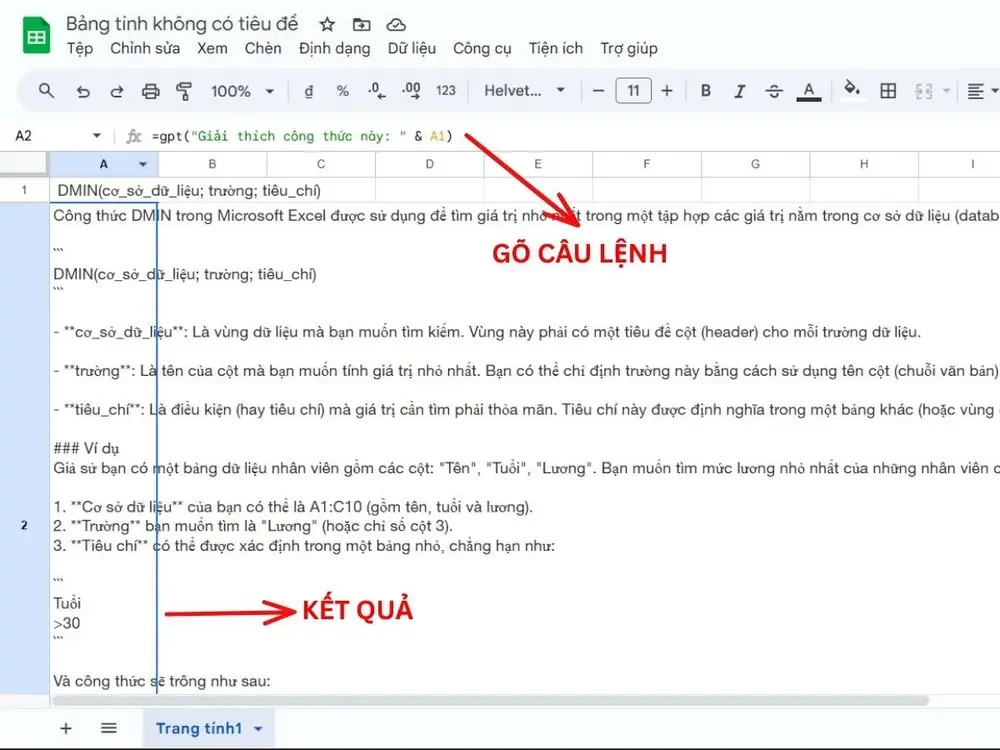The width and height of the screenshot is (1000, 750).
Task: Click the horizontal scrollbar
Action: (x=490, y=701)
